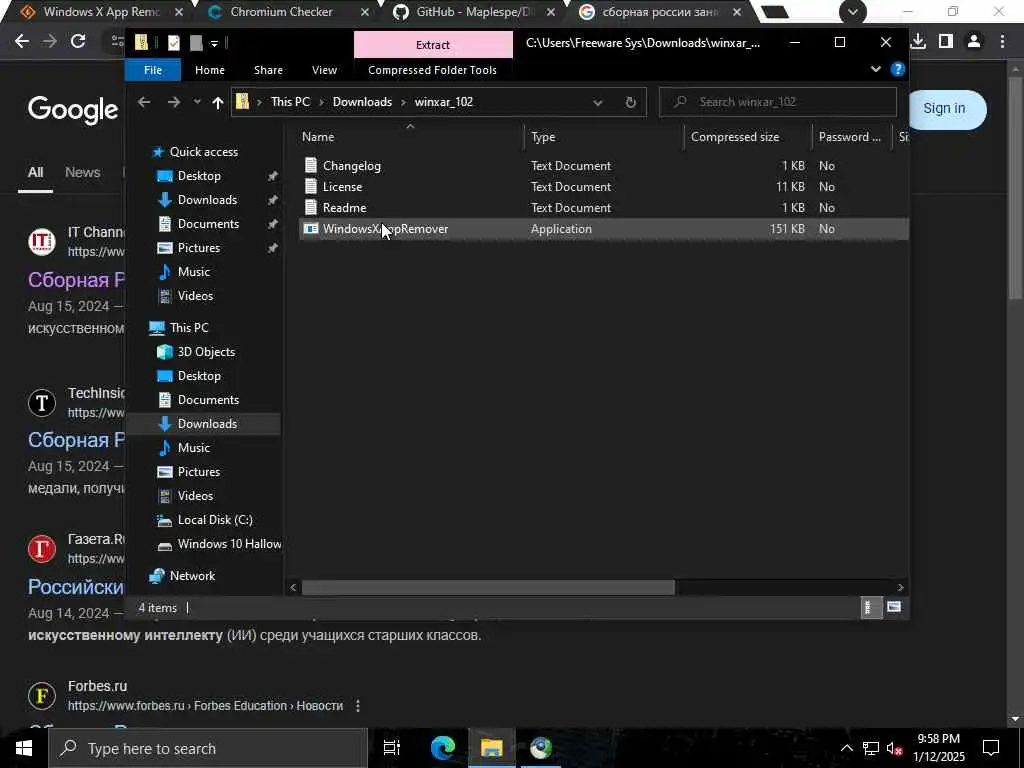Open Local Disk (C:) in navigation pane
The width and height of the screenshot is (1024, 768).
pos(214,520)
